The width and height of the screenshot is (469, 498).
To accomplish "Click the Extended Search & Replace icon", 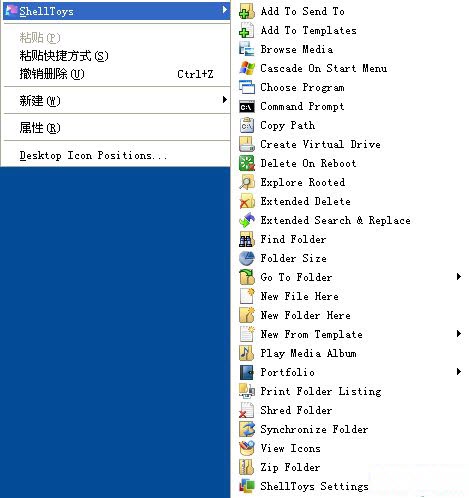I will pos(247,221).
